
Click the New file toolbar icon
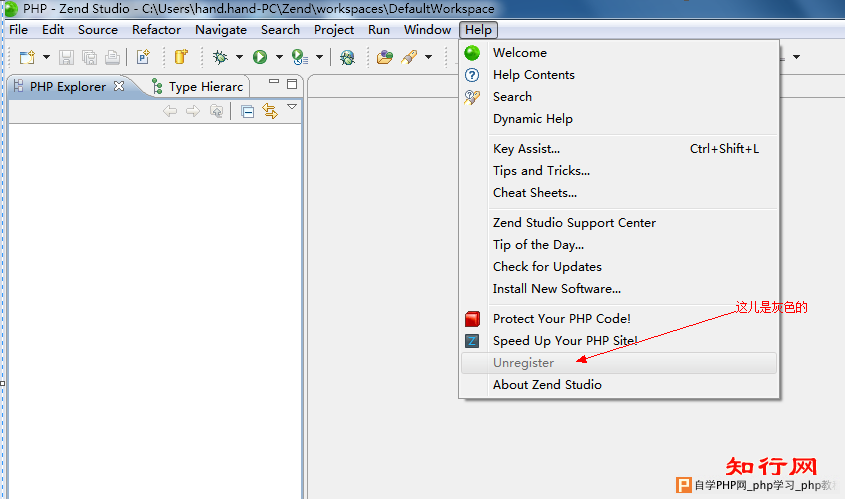point(27,57)
